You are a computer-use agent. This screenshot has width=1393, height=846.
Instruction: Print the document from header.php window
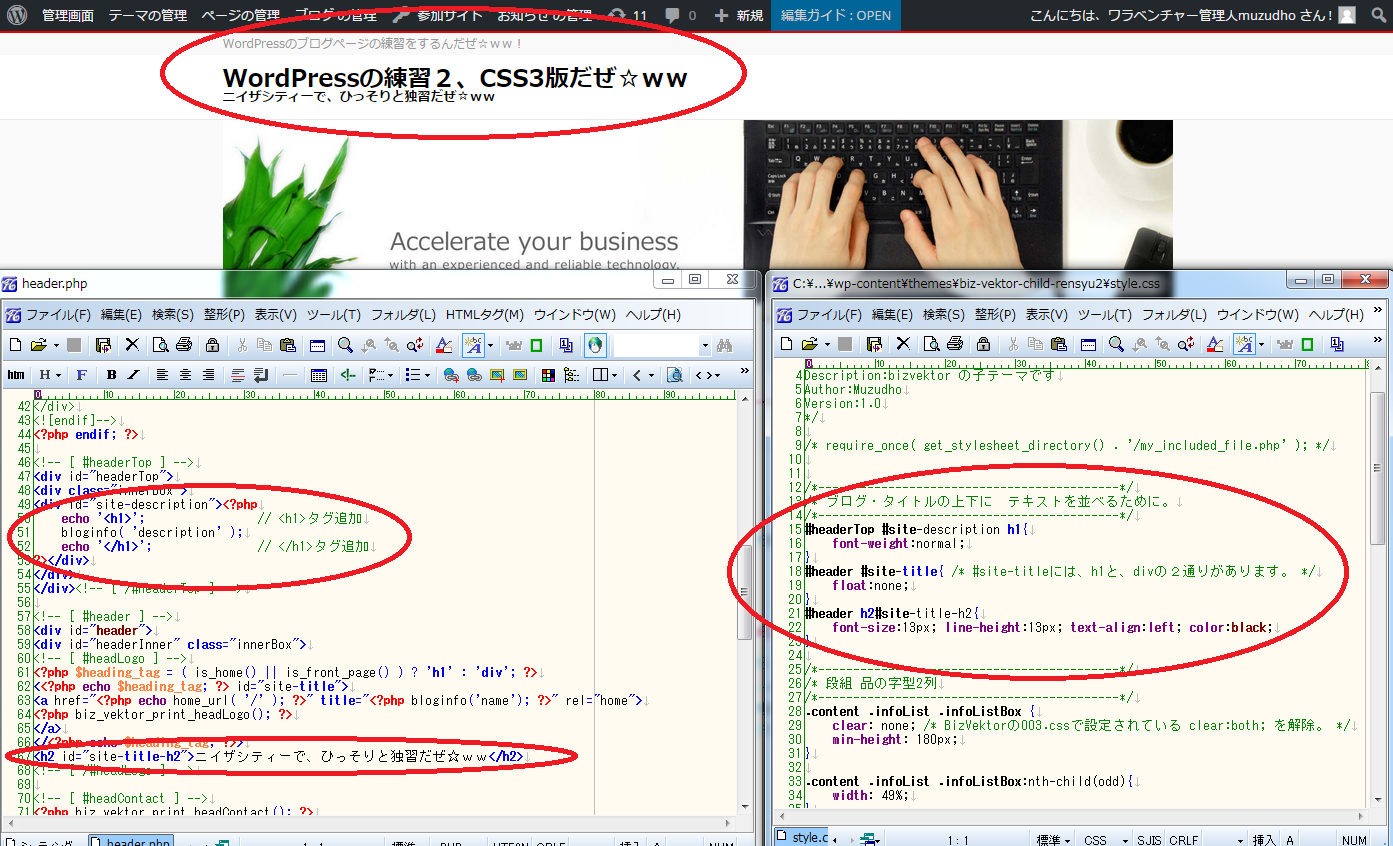click(184, 345)
